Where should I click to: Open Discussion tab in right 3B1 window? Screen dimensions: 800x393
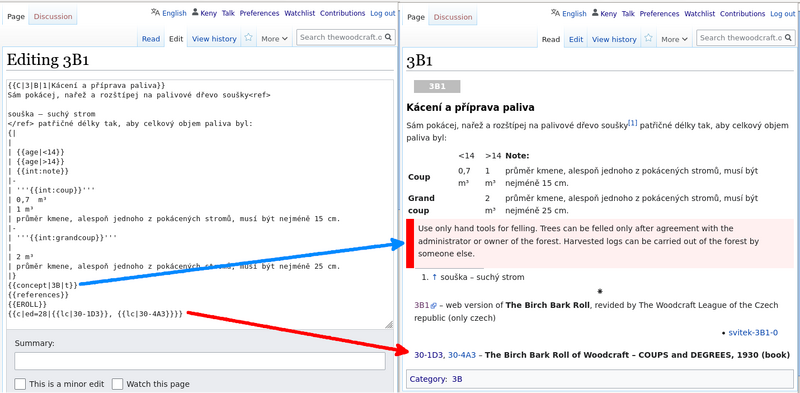tap(453, 17)
